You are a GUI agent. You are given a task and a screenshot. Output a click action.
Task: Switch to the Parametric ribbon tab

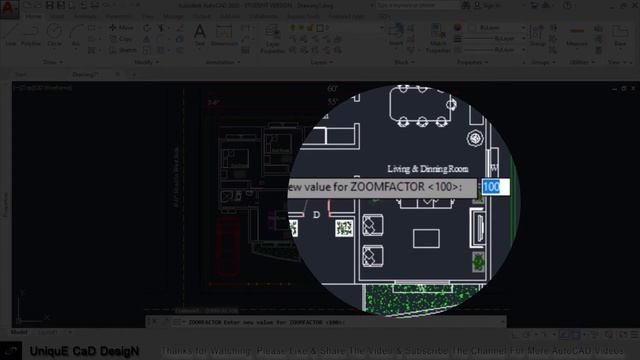coord(119,16)
